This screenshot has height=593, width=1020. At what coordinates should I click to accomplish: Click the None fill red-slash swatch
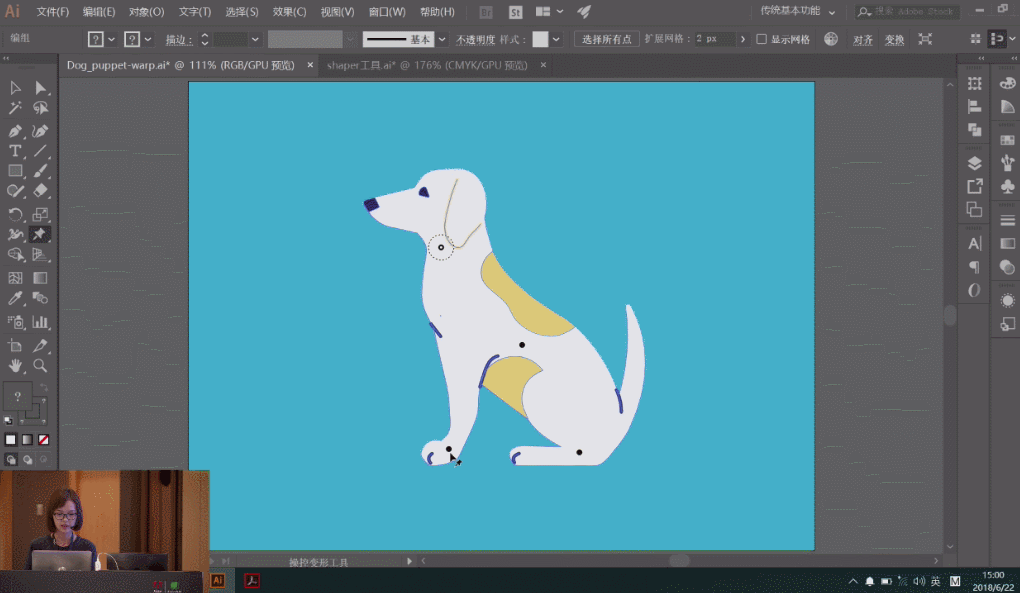[43, 439]
